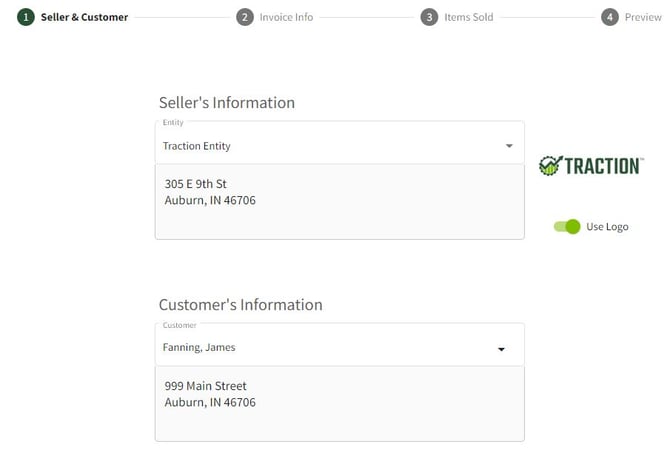Click the Use Logo label text
The height and width of the screenshot is (450, 670).
[607, 227]
